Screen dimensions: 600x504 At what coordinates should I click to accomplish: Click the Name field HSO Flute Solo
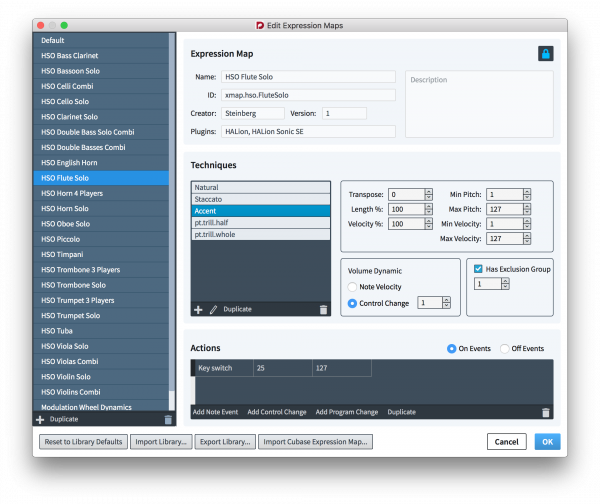pyautogui.click(x=308, y=77)
